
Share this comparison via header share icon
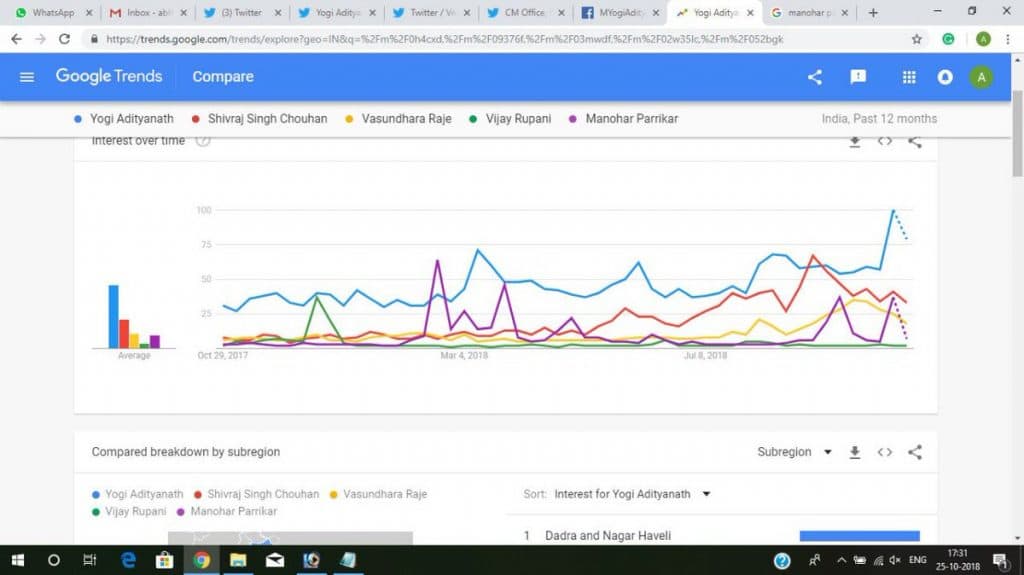814,77
